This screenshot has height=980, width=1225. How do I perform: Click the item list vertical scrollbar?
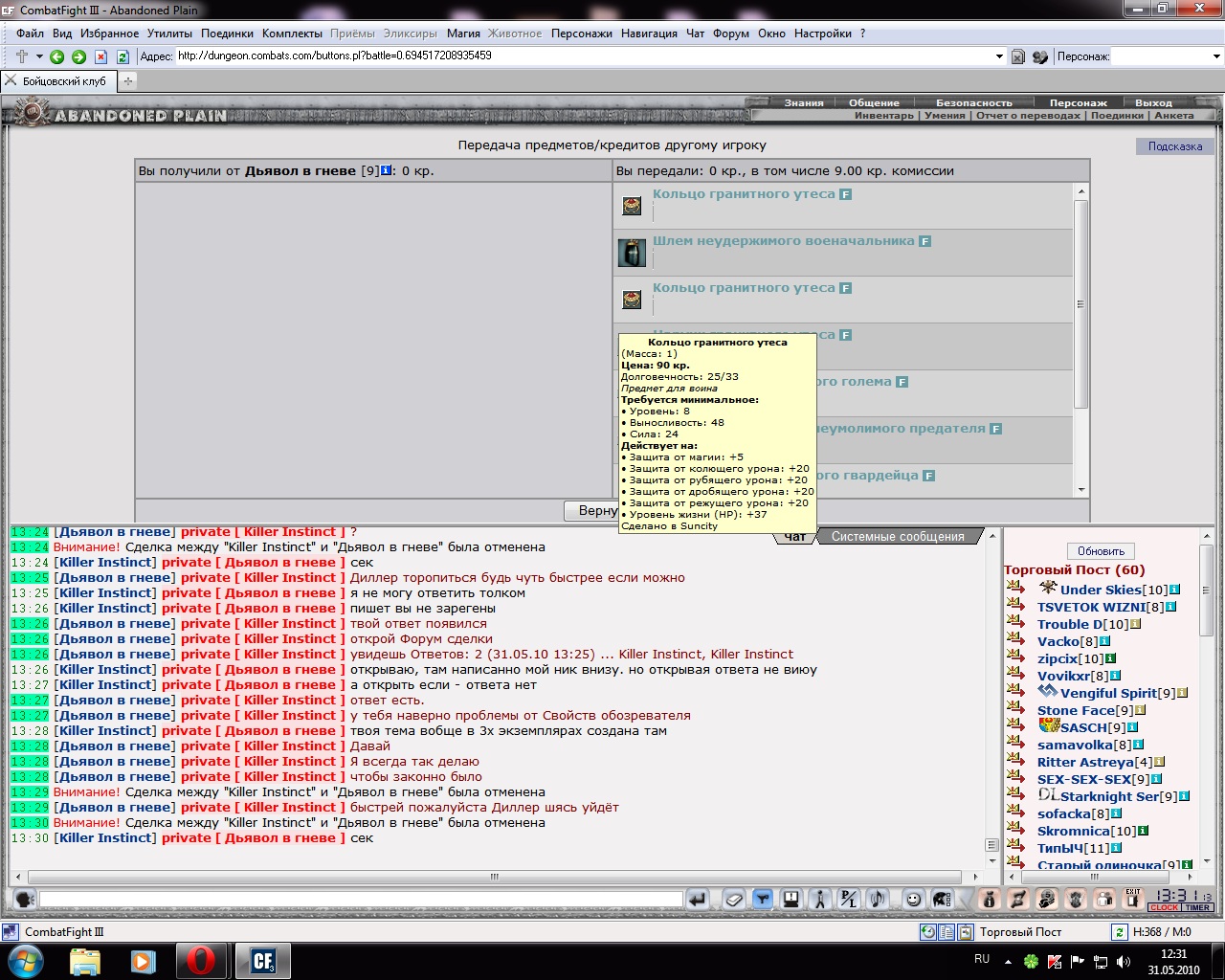[x=1081, y=340]
